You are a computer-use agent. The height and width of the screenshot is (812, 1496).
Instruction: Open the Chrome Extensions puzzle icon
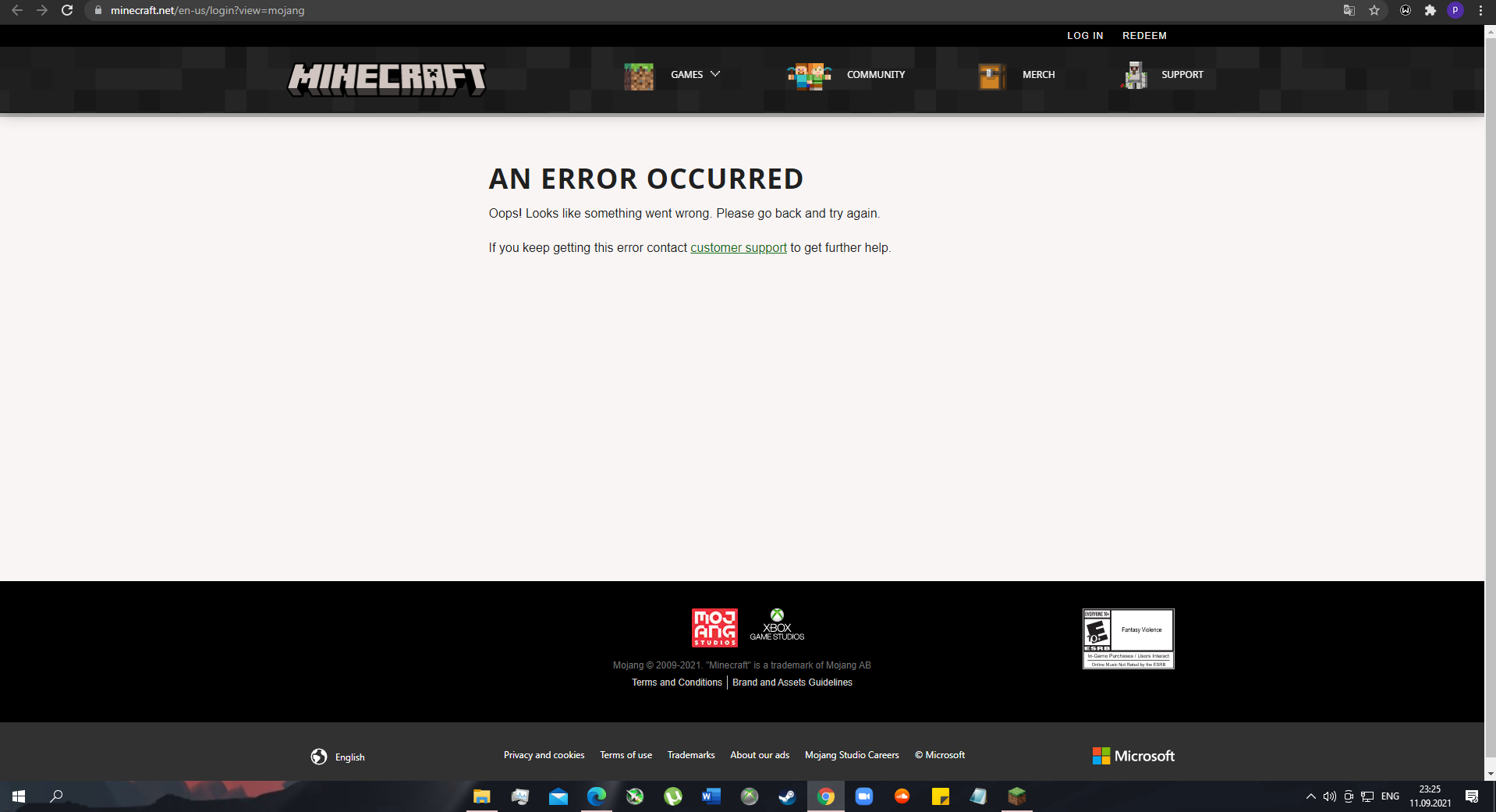[x=1430, y=10]
